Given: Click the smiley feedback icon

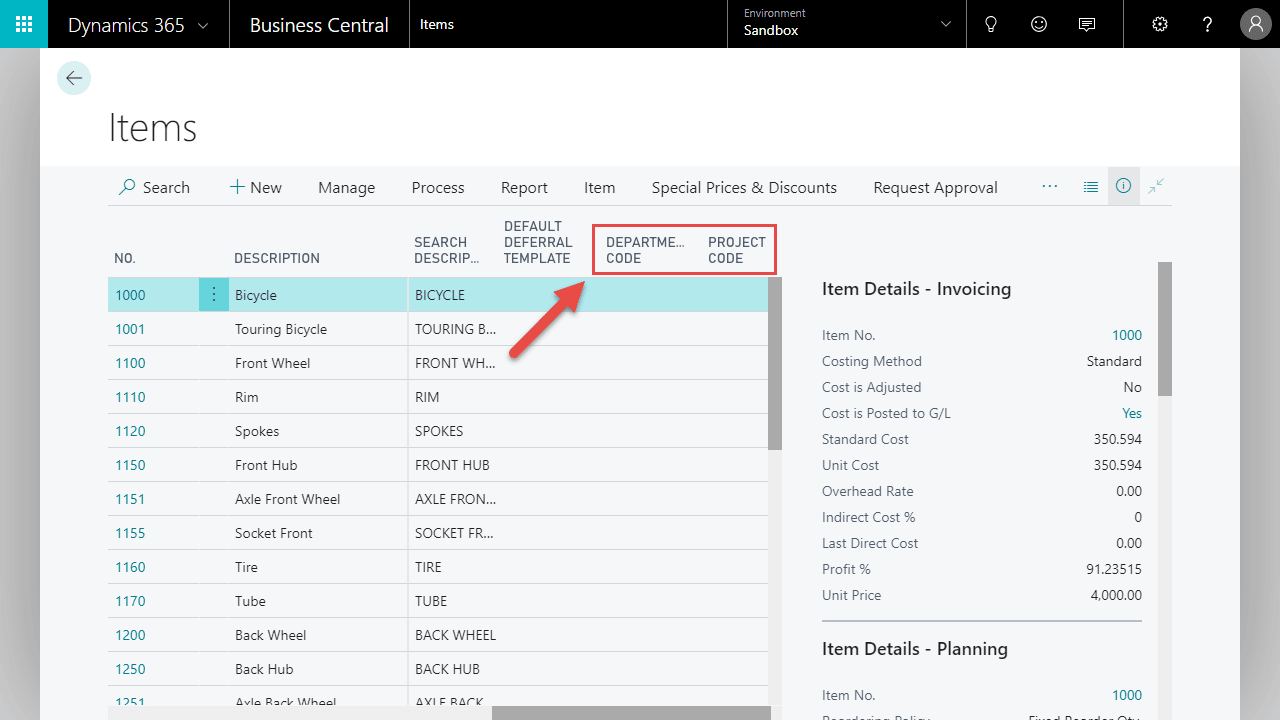Looking at the screenshot, I should click(x=1039, y=24).
